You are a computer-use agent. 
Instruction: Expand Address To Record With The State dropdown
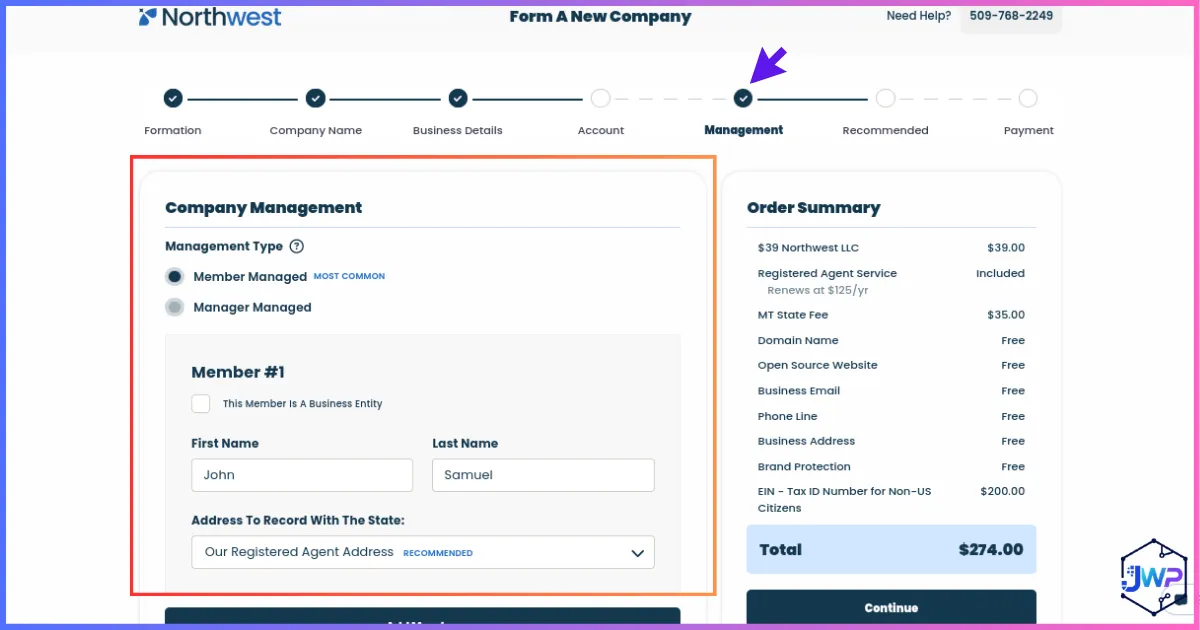coord(423,552)
